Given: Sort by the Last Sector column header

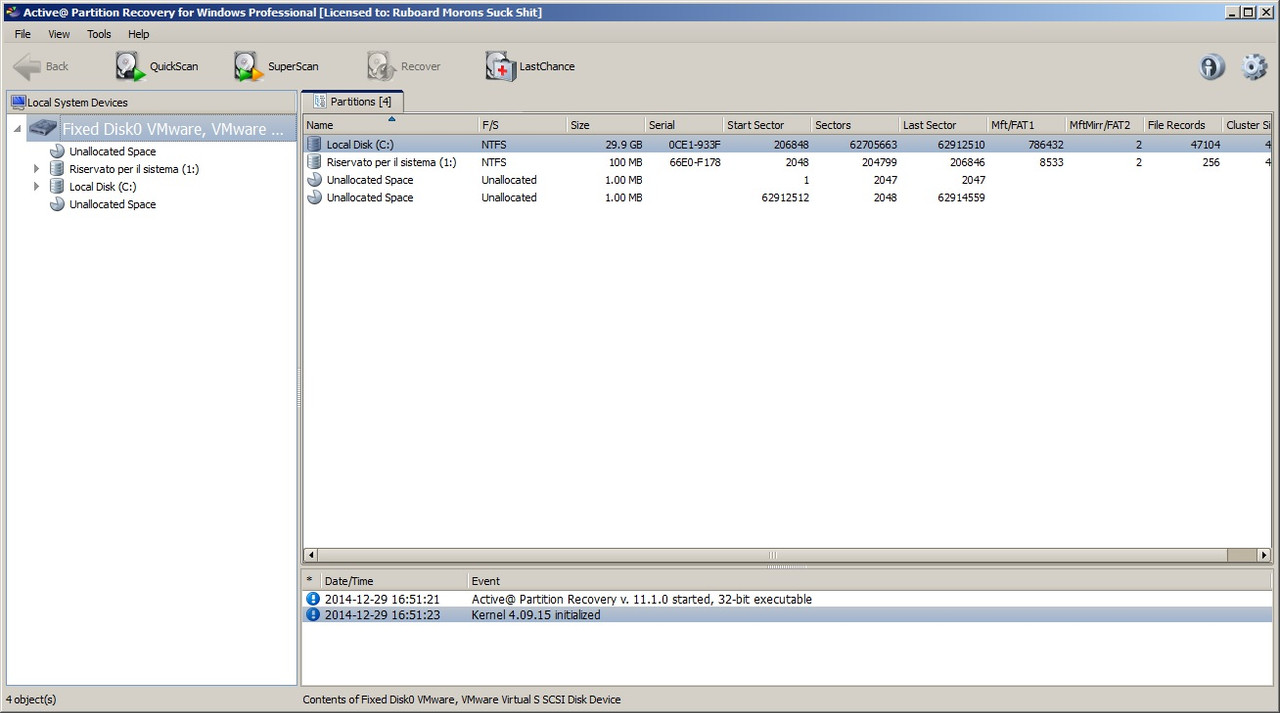Looking at the screenshot, I should tap(943, 125).
